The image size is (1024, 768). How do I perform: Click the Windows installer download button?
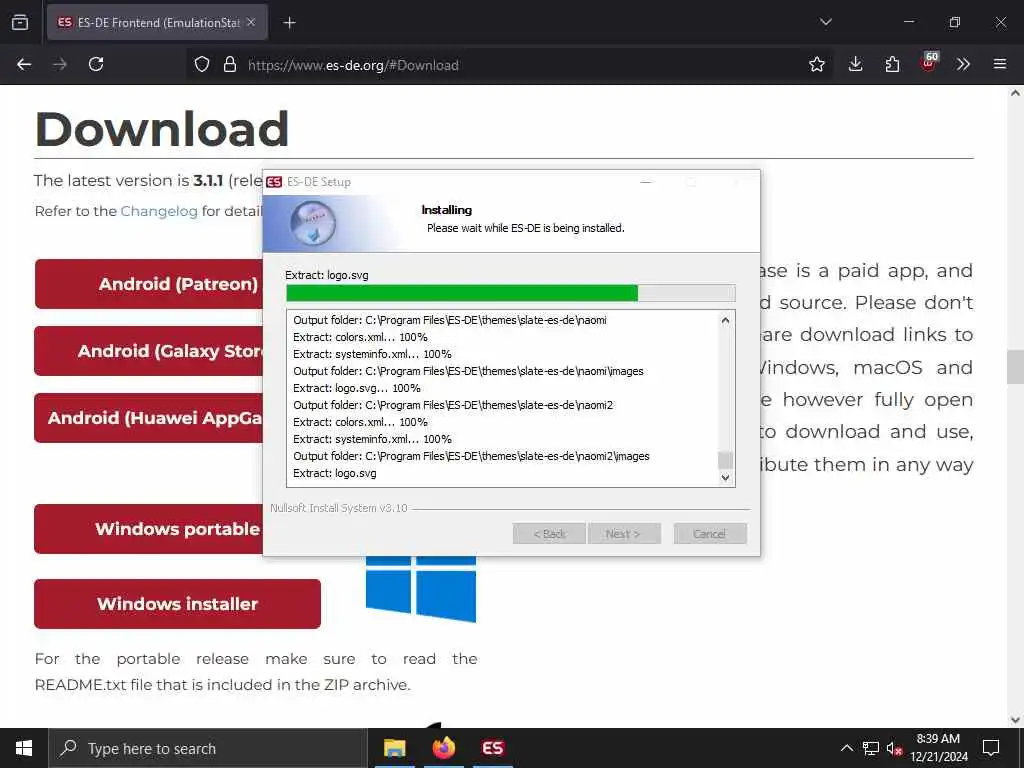178,604
